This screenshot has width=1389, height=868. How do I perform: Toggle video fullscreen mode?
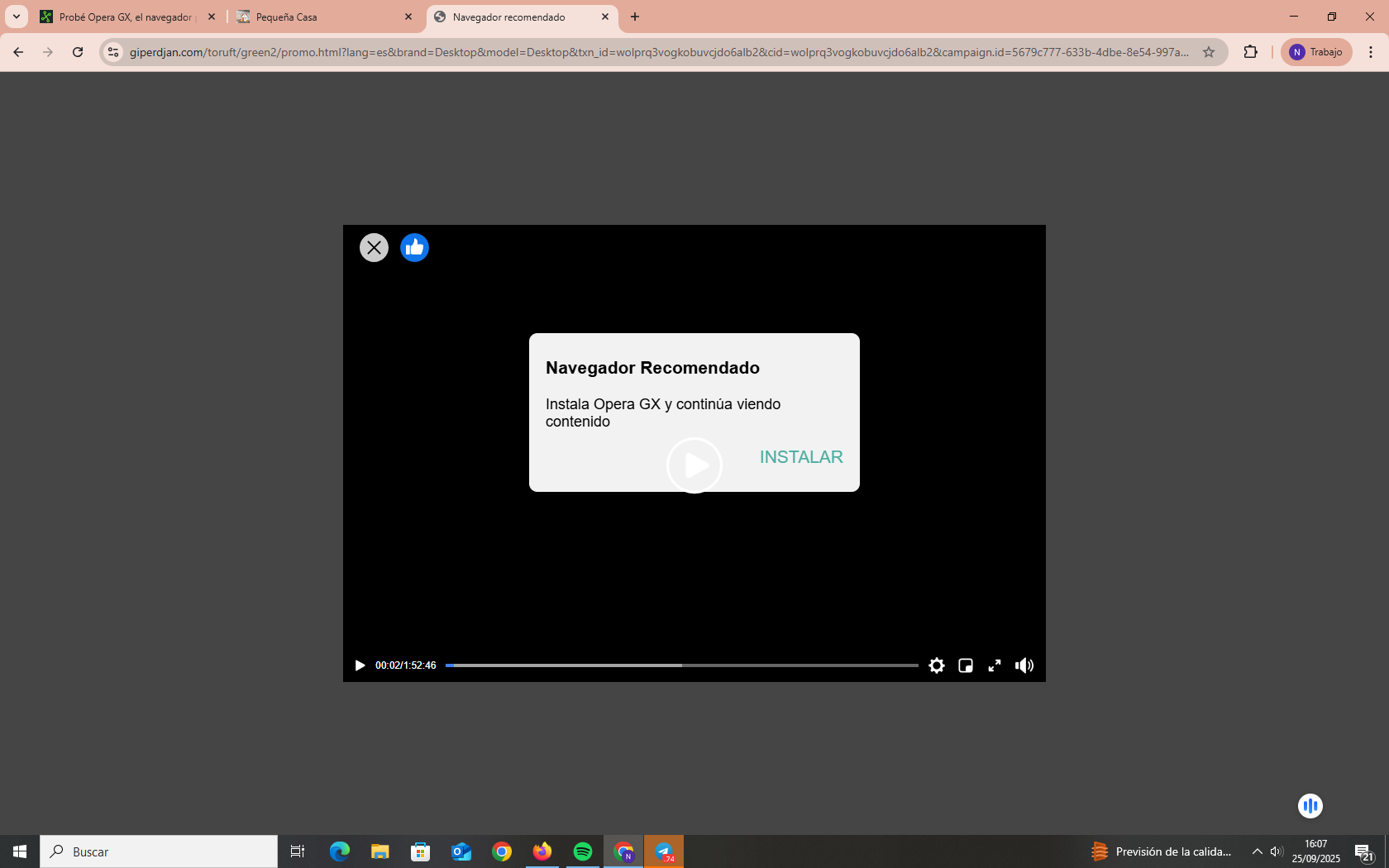tap(995, 665)
